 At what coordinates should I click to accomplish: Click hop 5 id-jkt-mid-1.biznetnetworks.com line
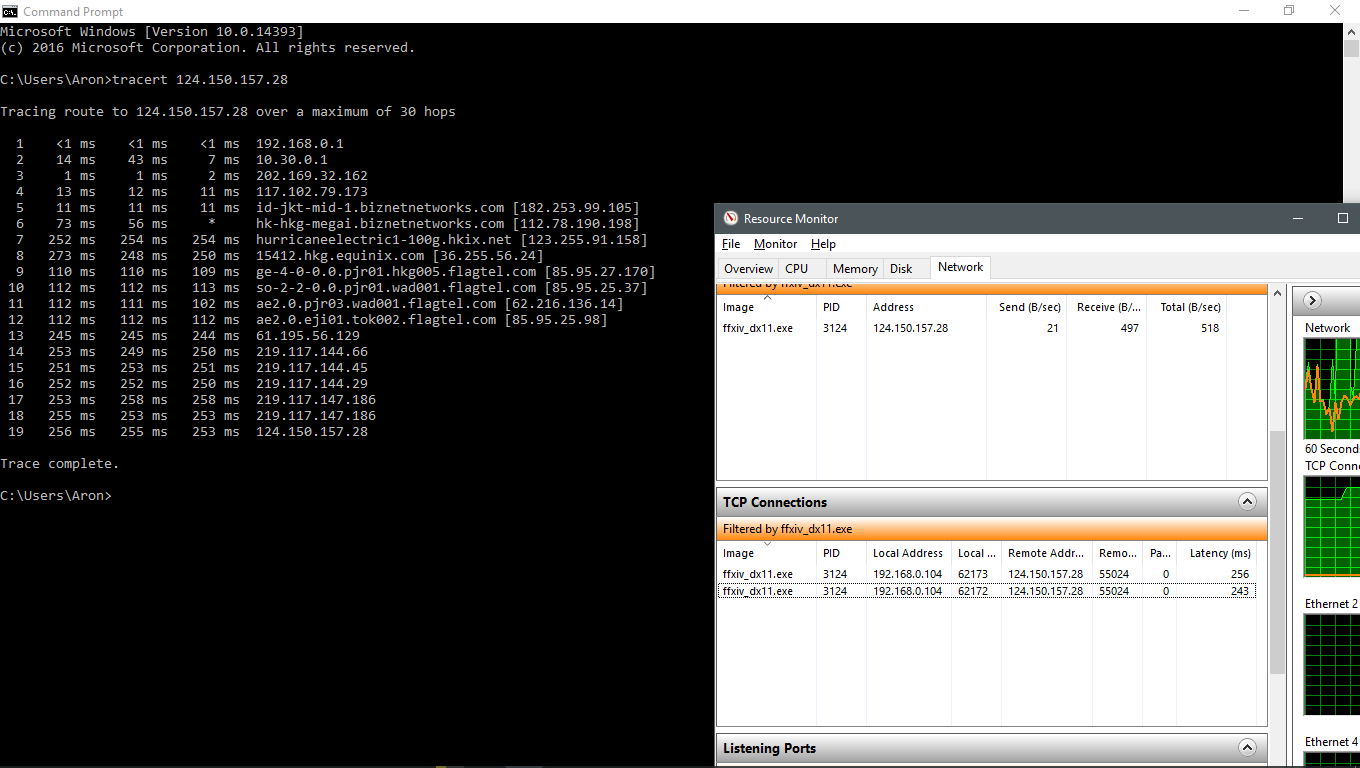pos(328,208)
